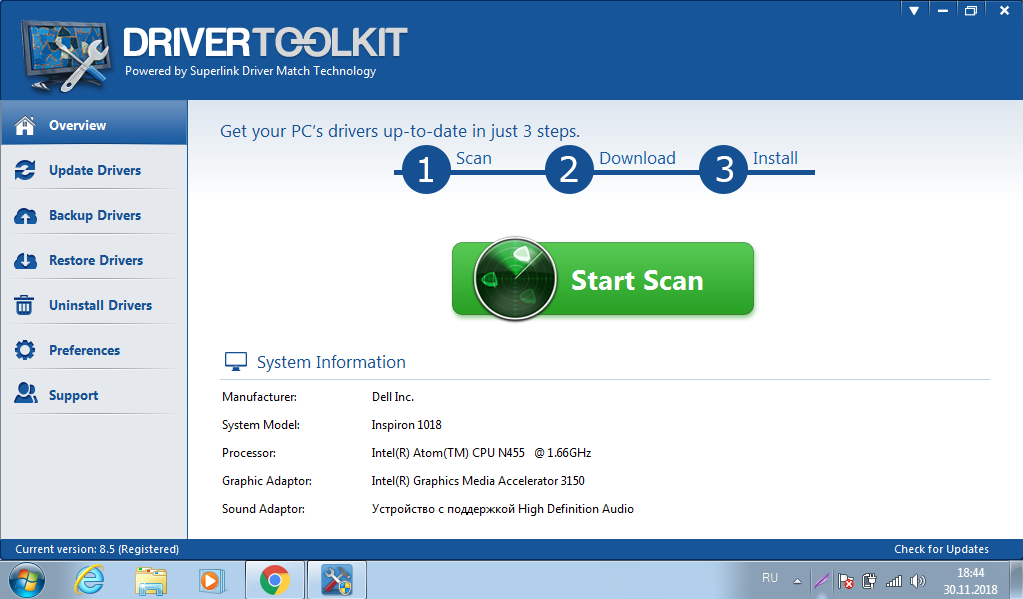Click the step 3 Install circle
The width and height of the screenshot is (1023, 599).
[723, 170]
